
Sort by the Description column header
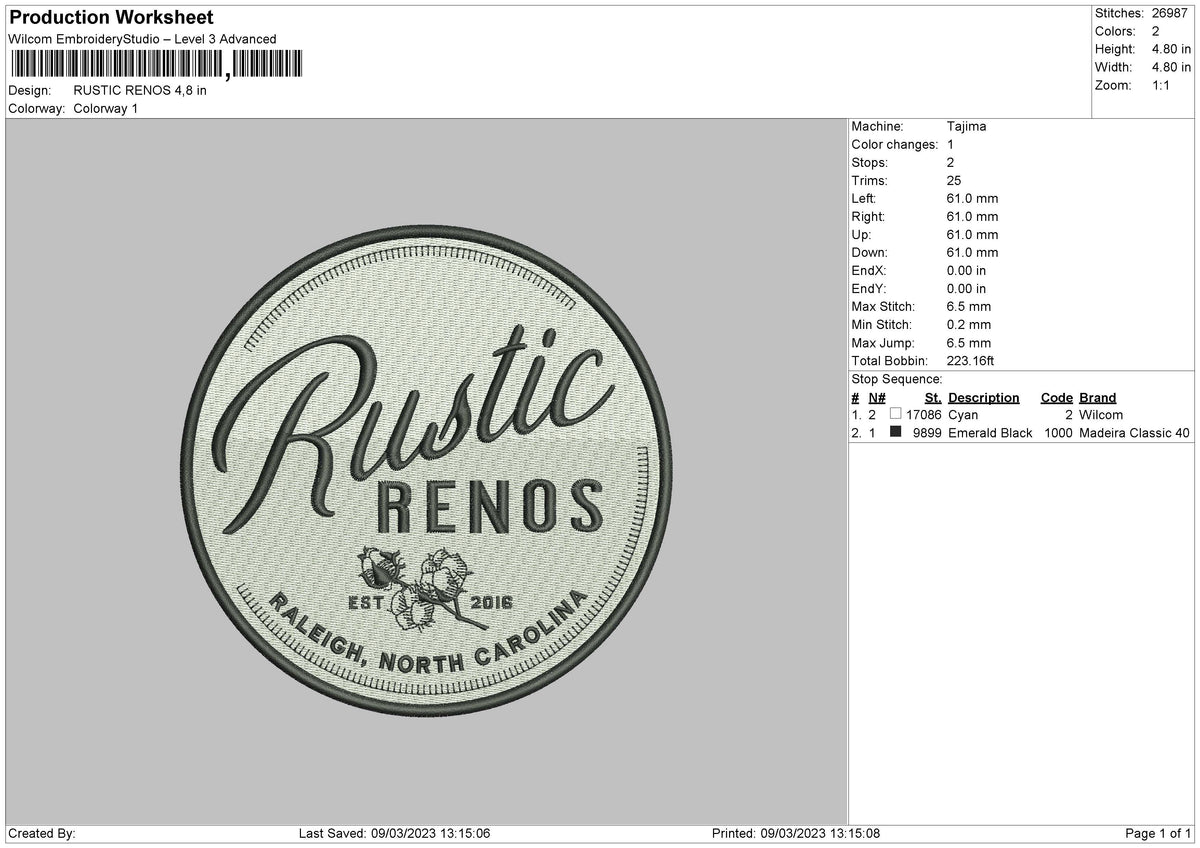(984, 397)
